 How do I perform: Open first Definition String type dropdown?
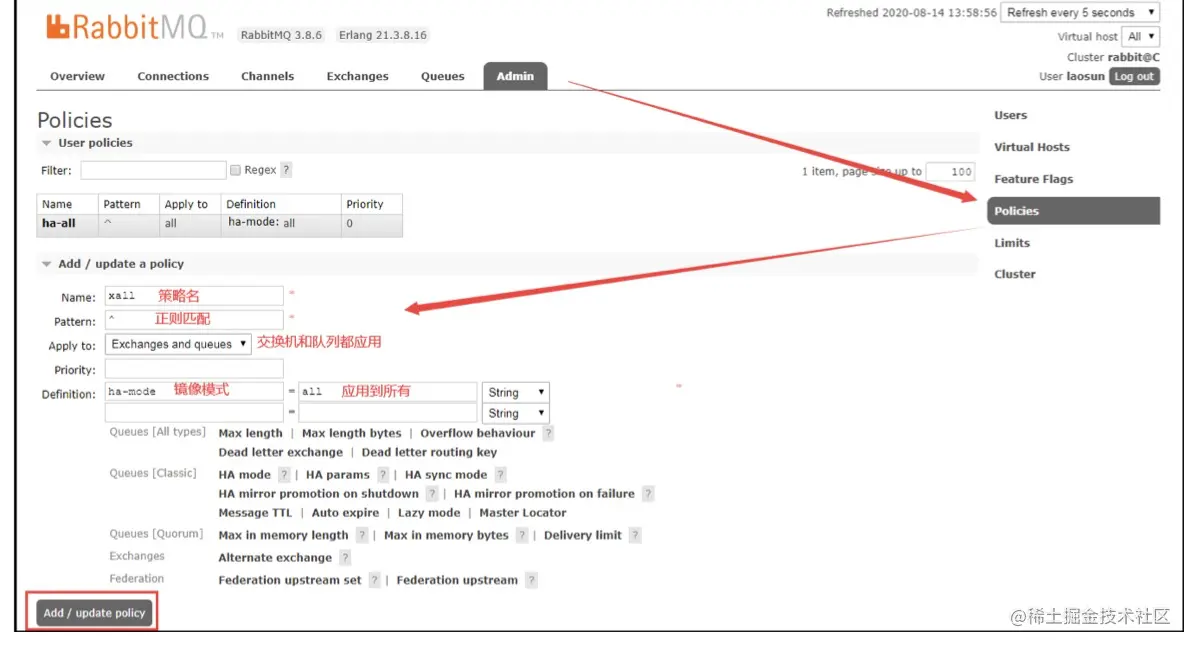coord(516,392)
